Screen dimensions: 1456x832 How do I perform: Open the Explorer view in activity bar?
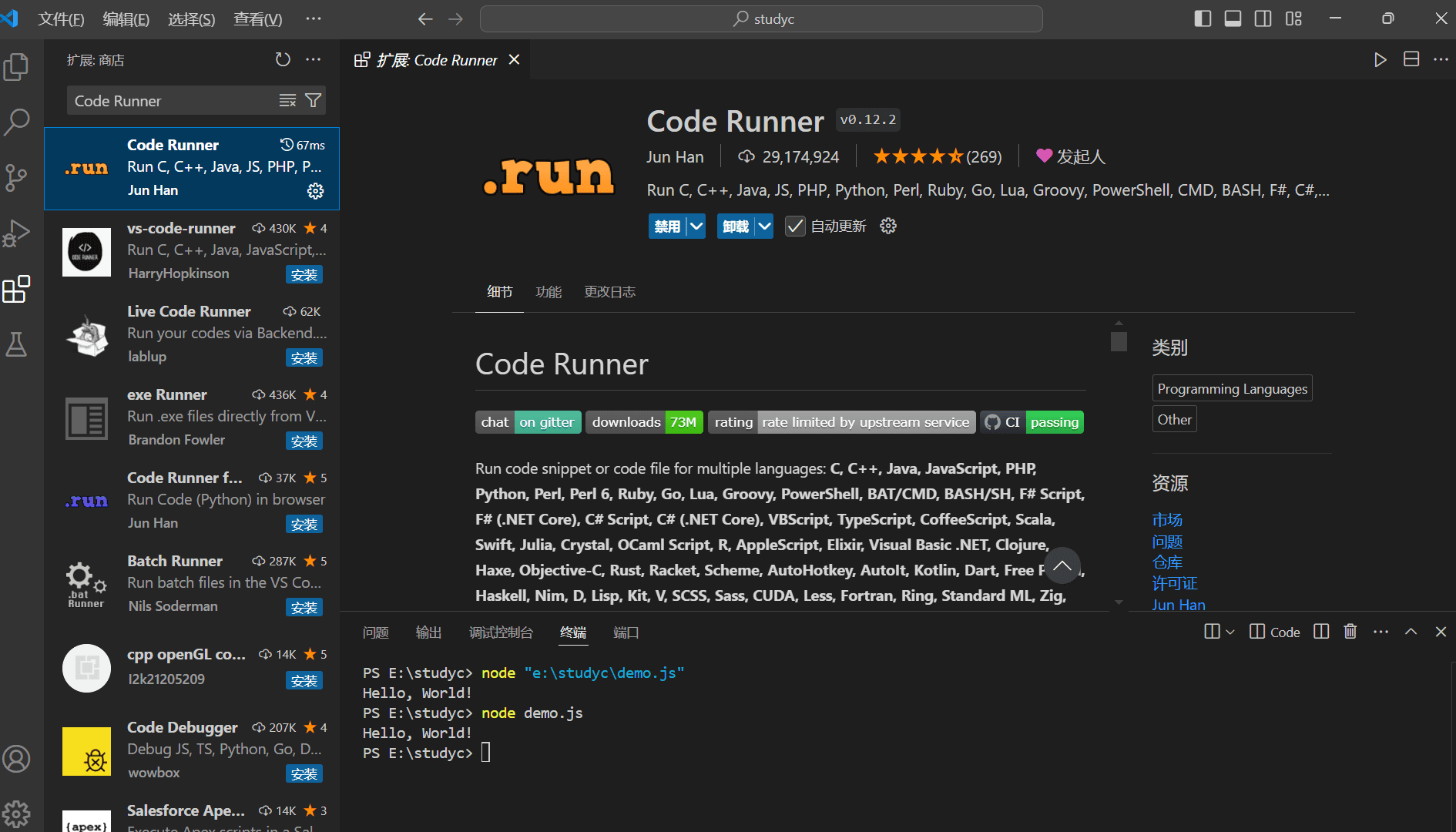[x=16, y=67]
